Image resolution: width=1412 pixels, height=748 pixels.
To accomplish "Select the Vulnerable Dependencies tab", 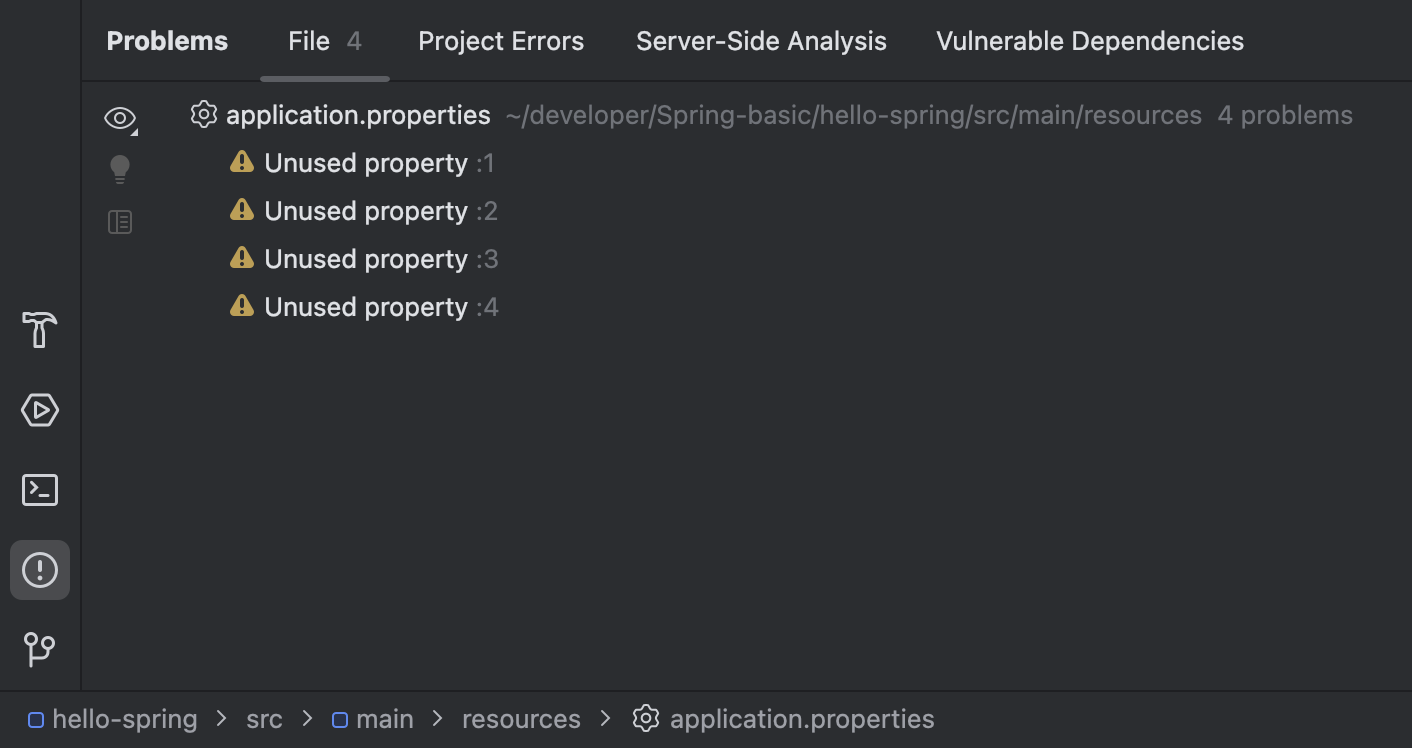I will click(1089, 41).
